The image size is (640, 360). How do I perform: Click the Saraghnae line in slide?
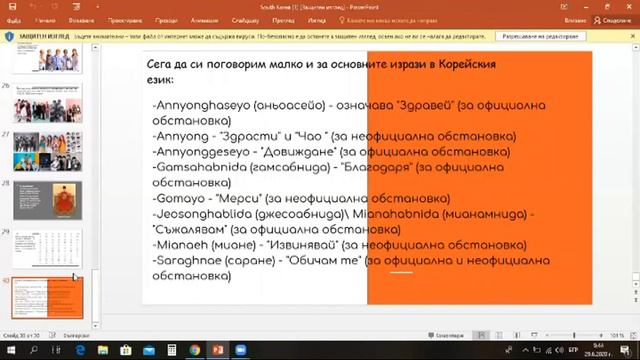[x=351, y=268]
